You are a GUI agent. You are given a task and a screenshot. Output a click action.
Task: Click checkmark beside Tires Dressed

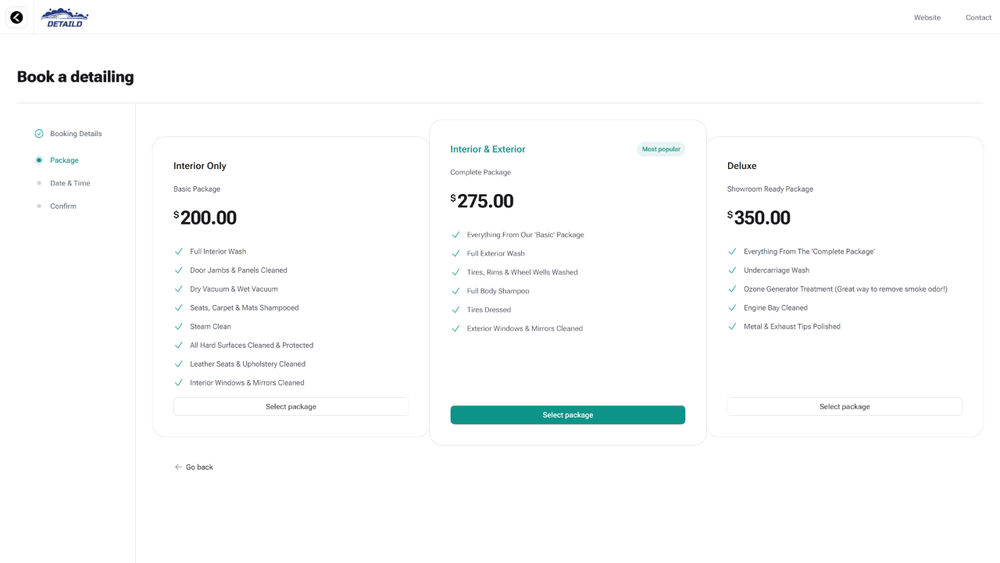(x=455, y=310)
